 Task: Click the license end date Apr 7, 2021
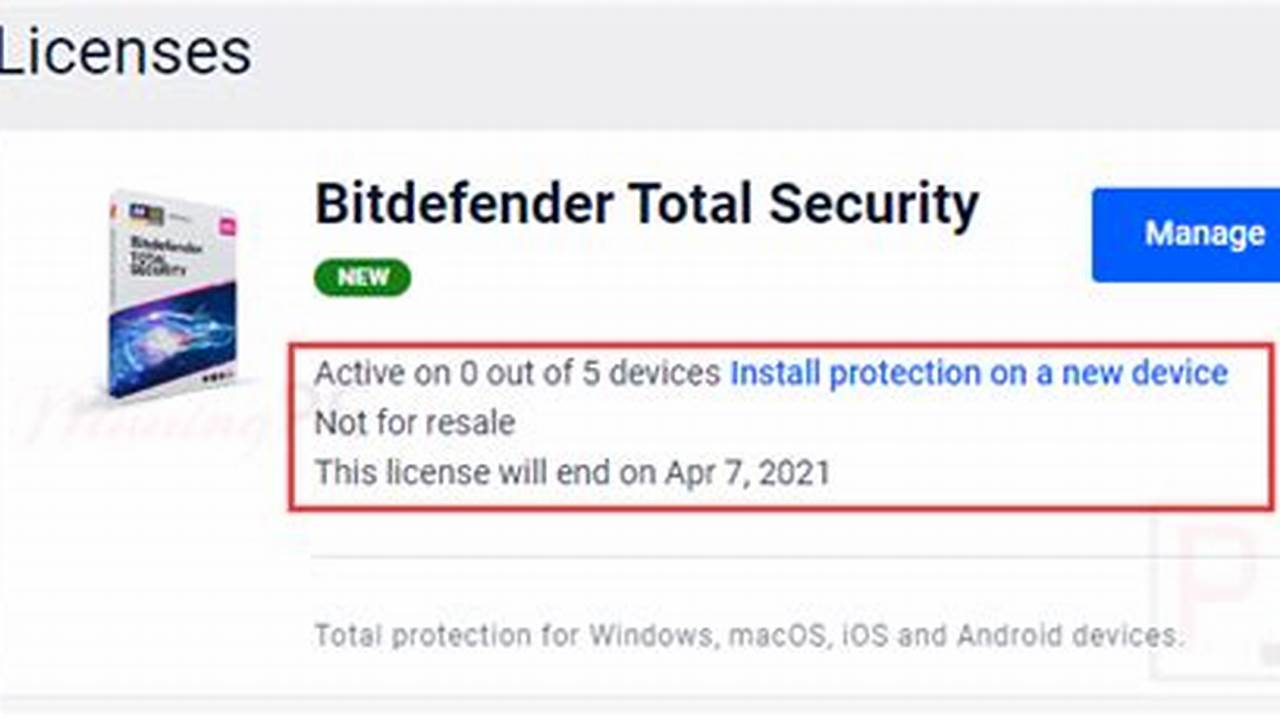click(750, 472)
